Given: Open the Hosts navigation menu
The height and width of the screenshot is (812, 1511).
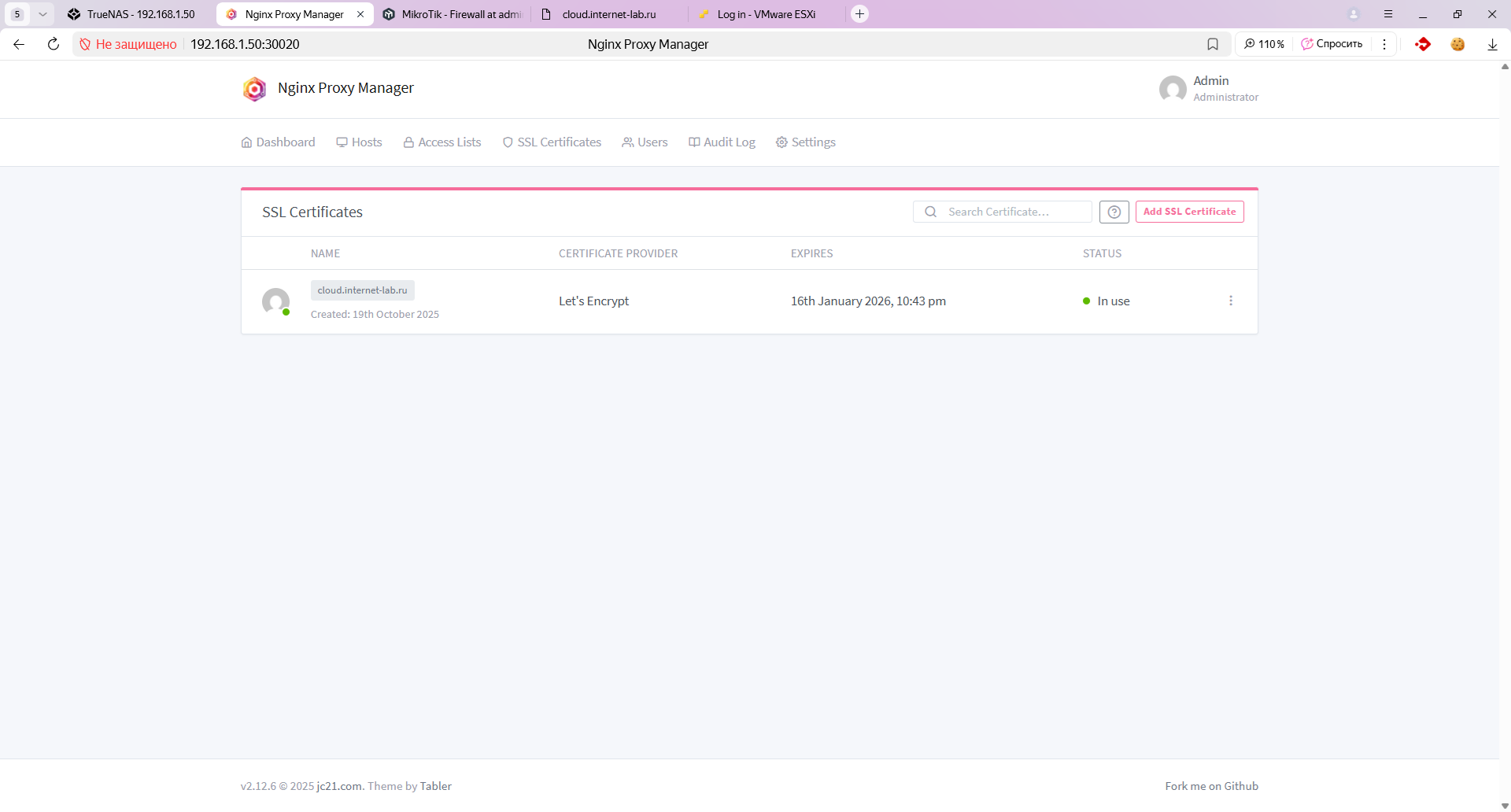Looking at the screenshot, I should coord(359,142).
